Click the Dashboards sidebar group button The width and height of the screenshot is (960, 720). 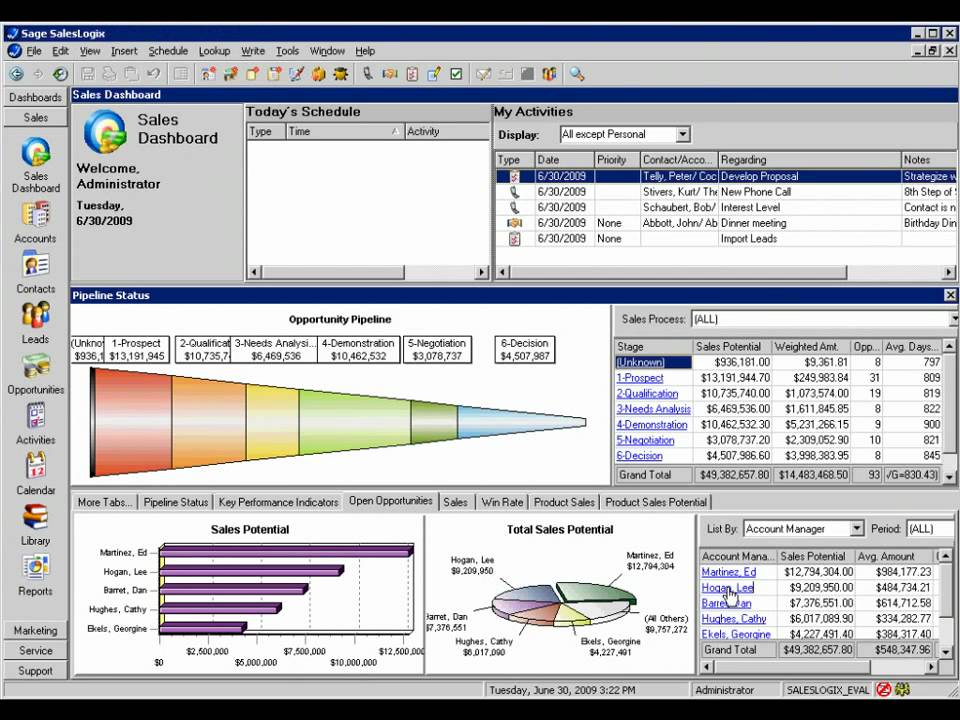click(x=36, y=97)
